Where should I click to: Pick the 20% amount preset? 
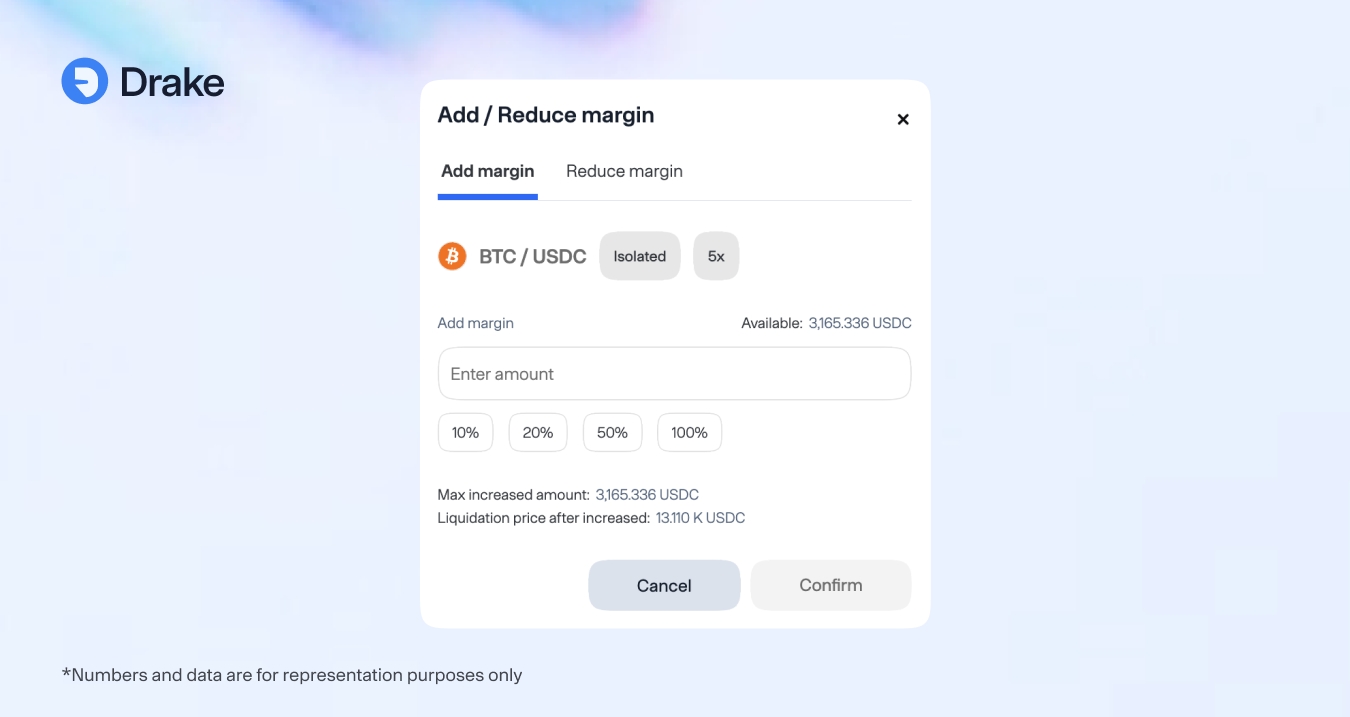538,433
